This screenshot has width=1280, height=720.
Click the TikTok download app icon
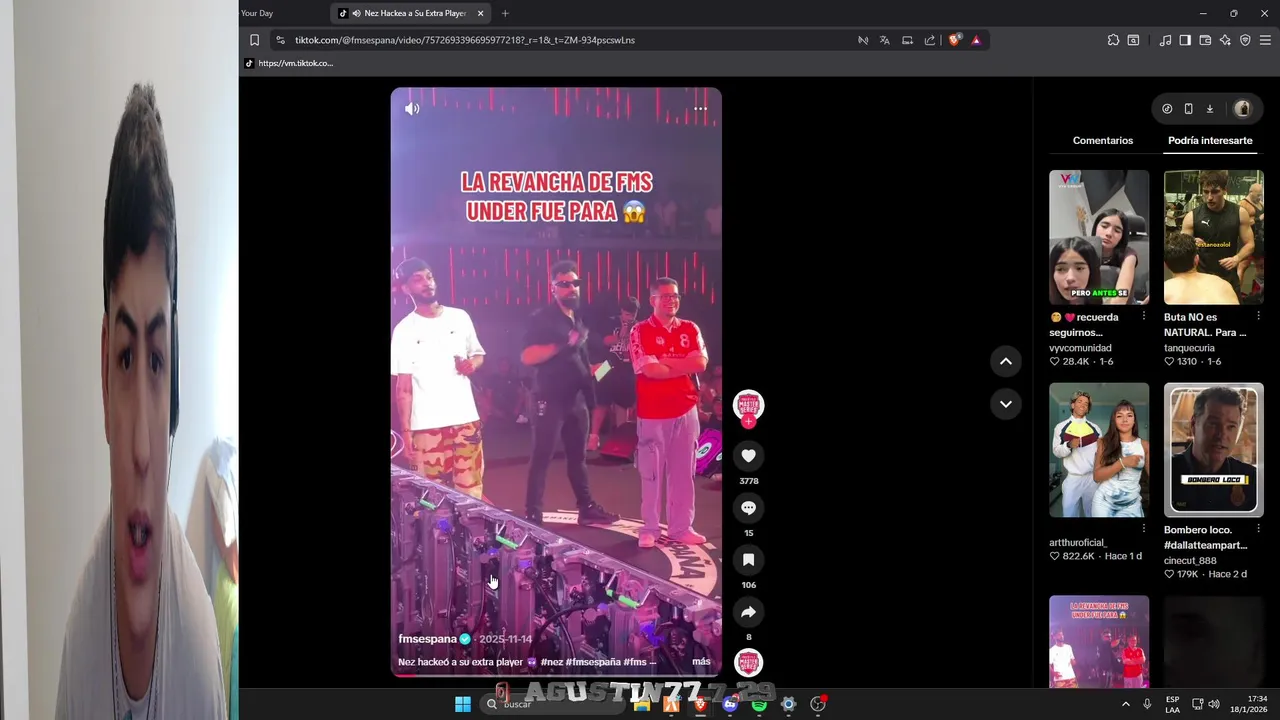point(1209,109)
